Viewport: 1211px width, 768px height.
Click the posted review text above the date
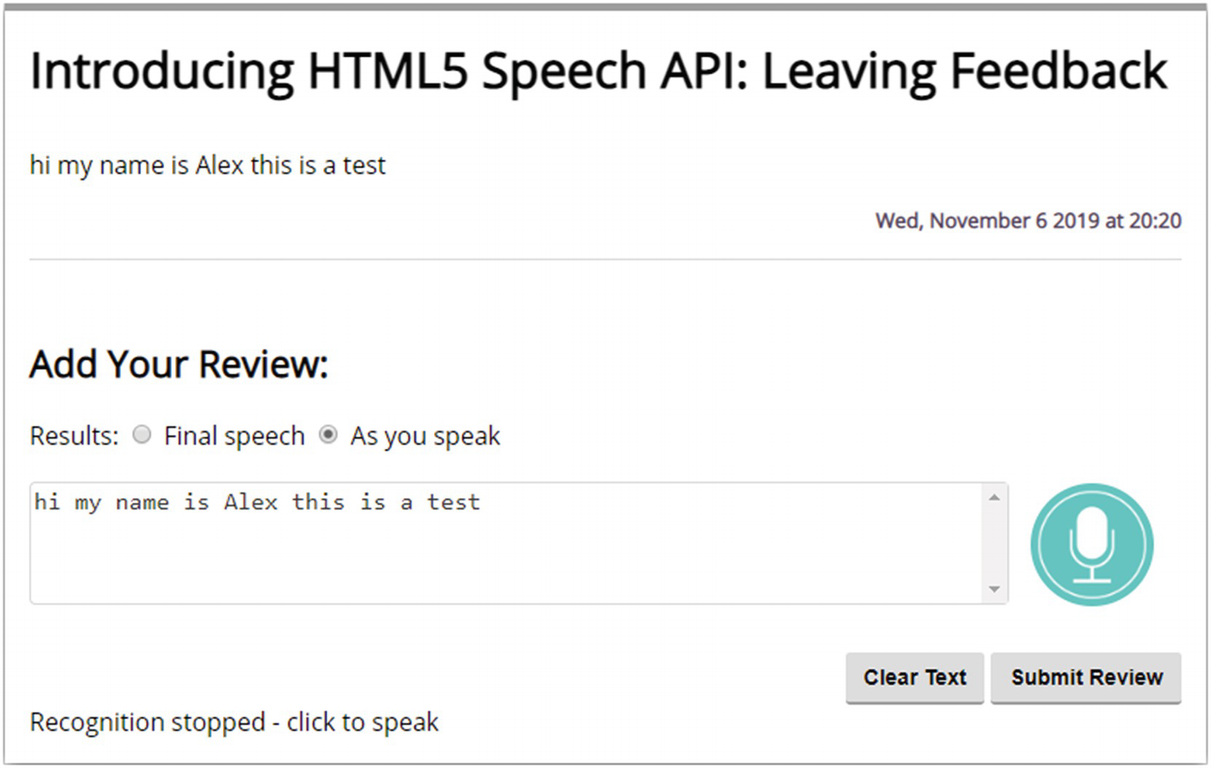pyautogui.click(x=208, y=165)
